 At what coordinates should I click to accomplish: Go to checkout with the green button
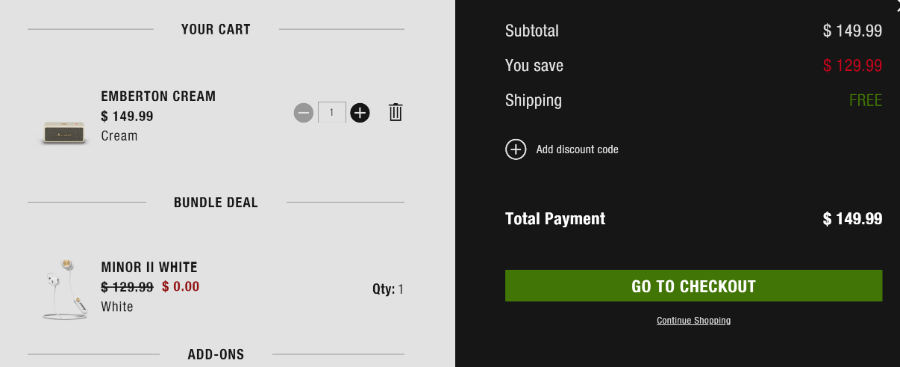click(x=693, y=285)
